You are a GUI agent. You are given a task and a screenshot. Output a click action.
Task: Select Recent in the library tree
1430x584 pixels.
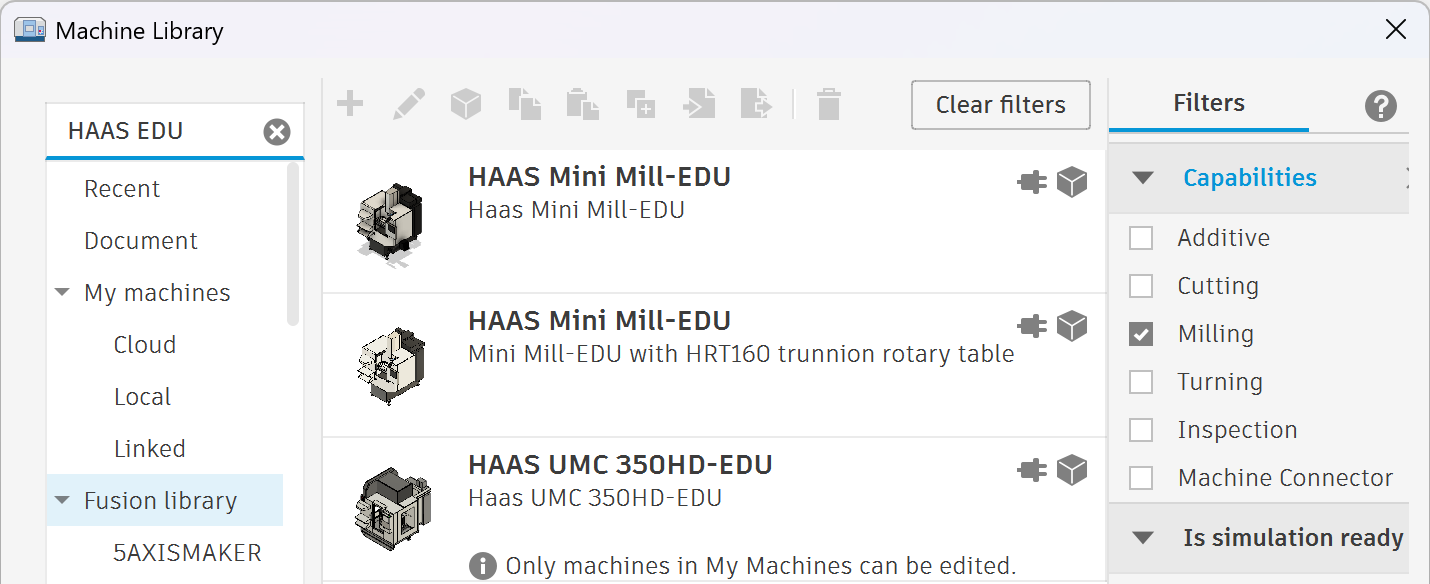pos(122,189)
